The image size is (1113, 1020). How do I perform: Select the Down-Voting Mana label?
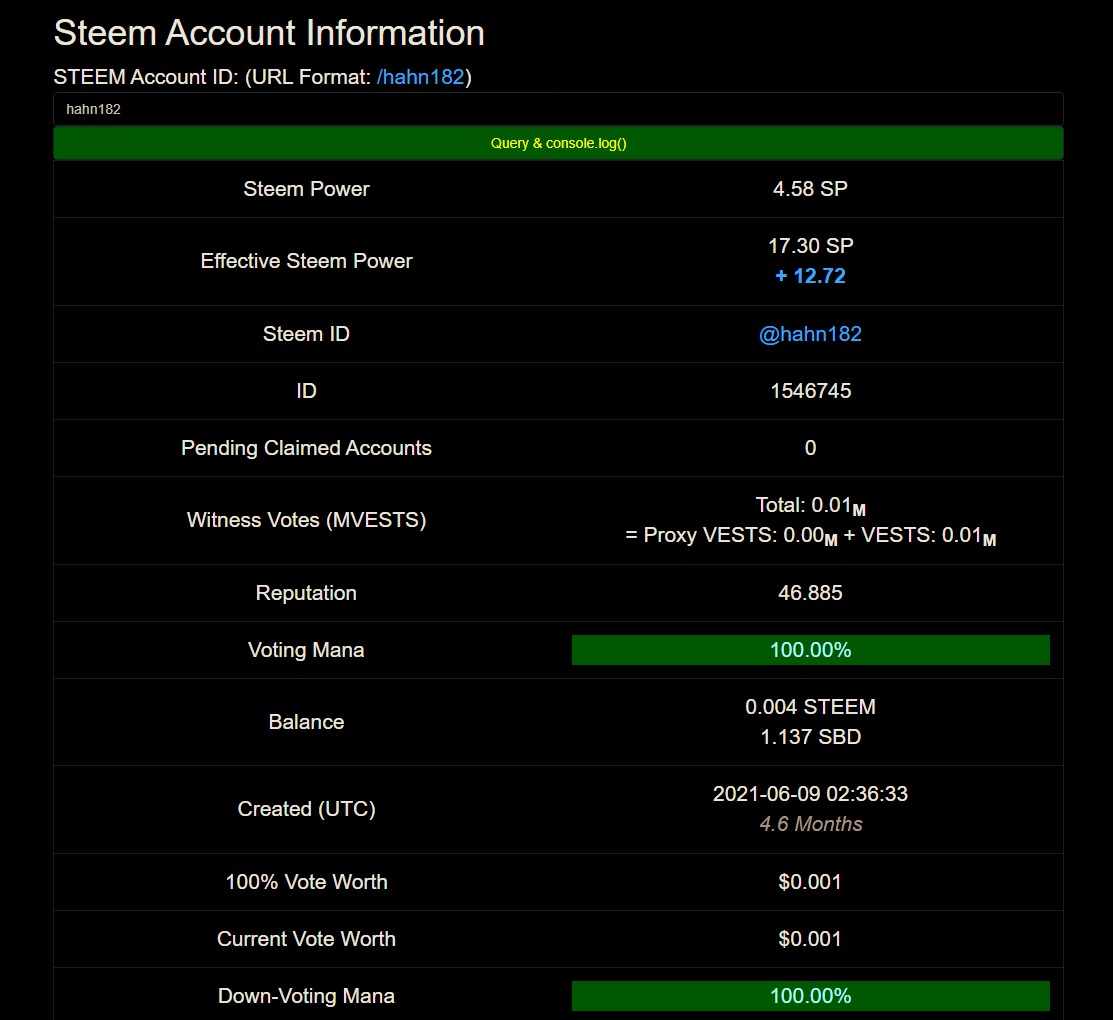(x=306, y=996)
